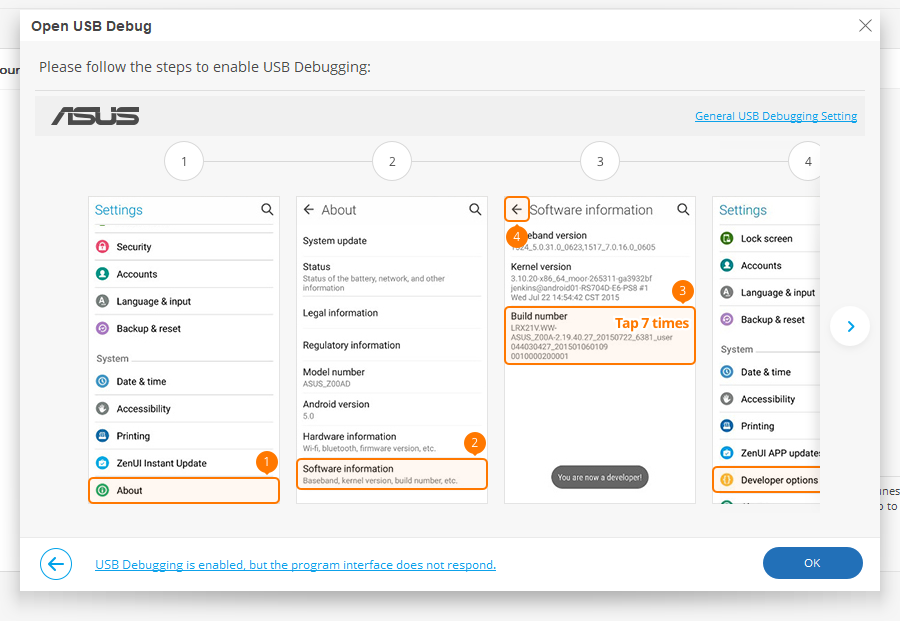
Task: Click the orange Developer options icon
Action: (x=727, y=479)
